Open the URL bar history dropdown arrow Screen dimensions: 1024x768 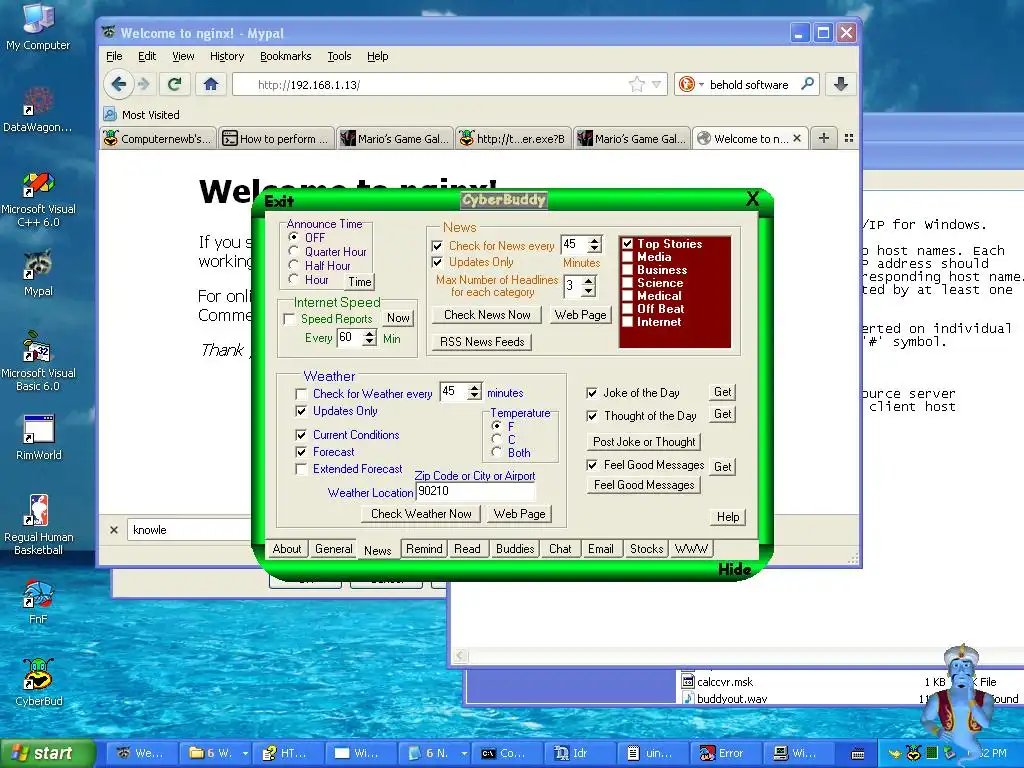(657, 84)
